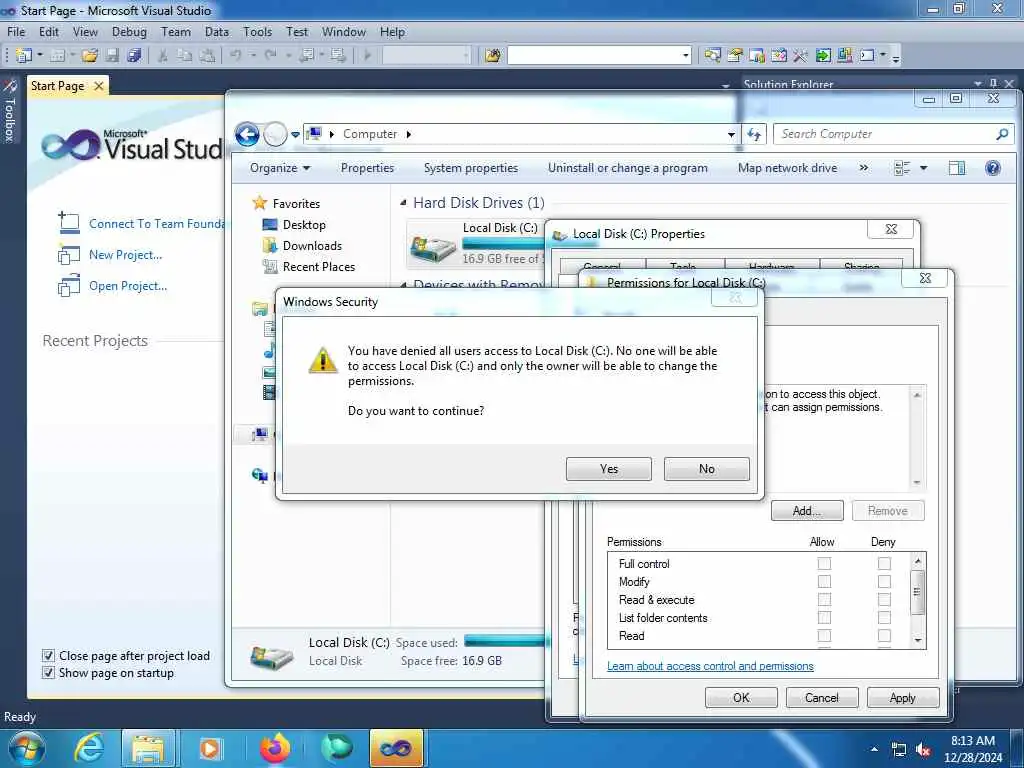Click Yes in Windows Security dialog
Screen dimensions: 1024x768
tap(609, 469)
